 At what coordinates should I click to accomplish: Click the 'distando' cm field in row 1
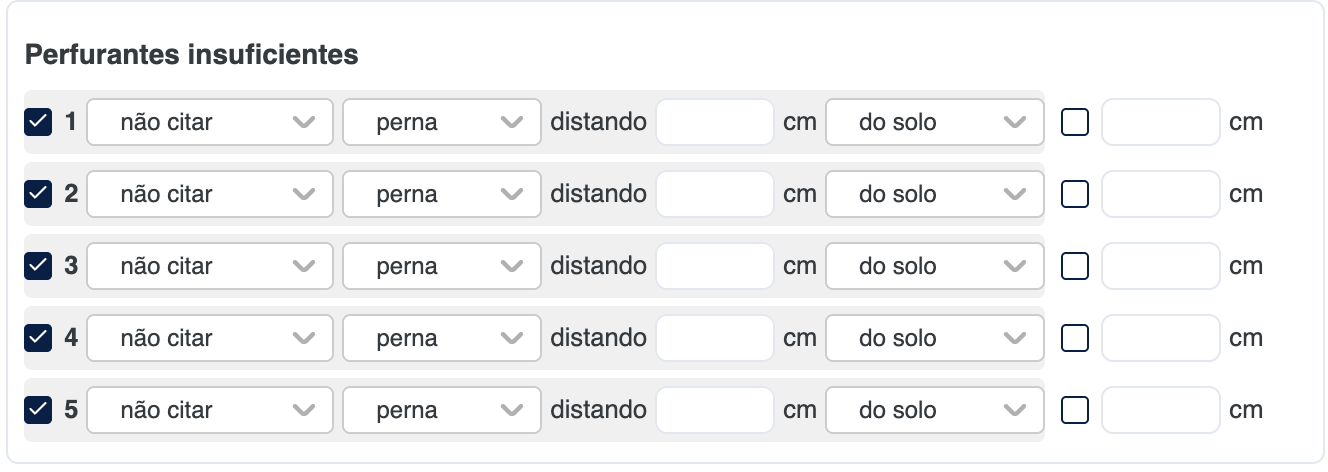[715, 122]
